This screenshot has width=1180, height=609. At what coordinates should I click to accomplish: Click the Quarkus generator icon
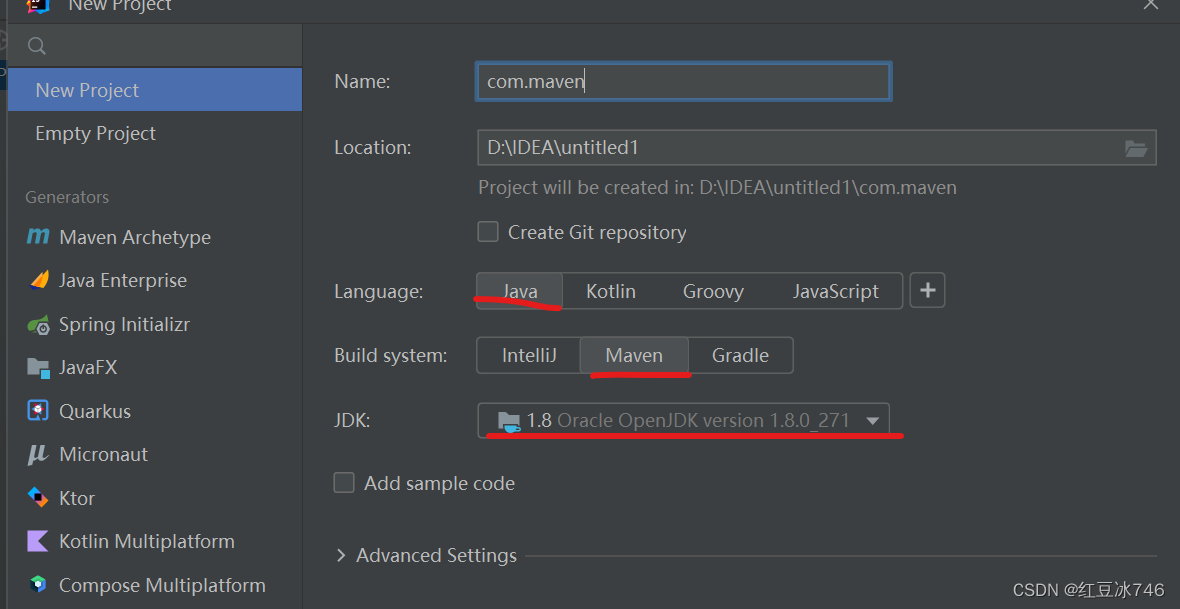[38, 411]
